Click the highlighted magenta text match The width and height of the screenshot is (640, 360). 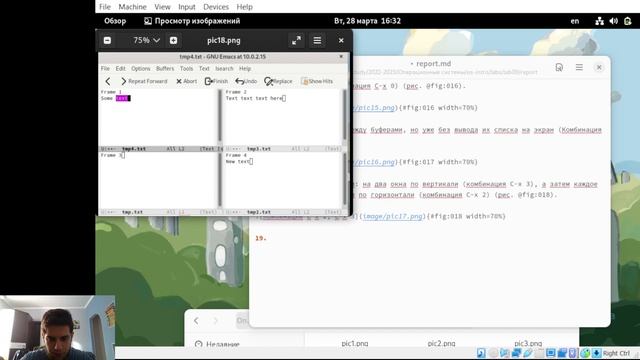click(122, 98)
